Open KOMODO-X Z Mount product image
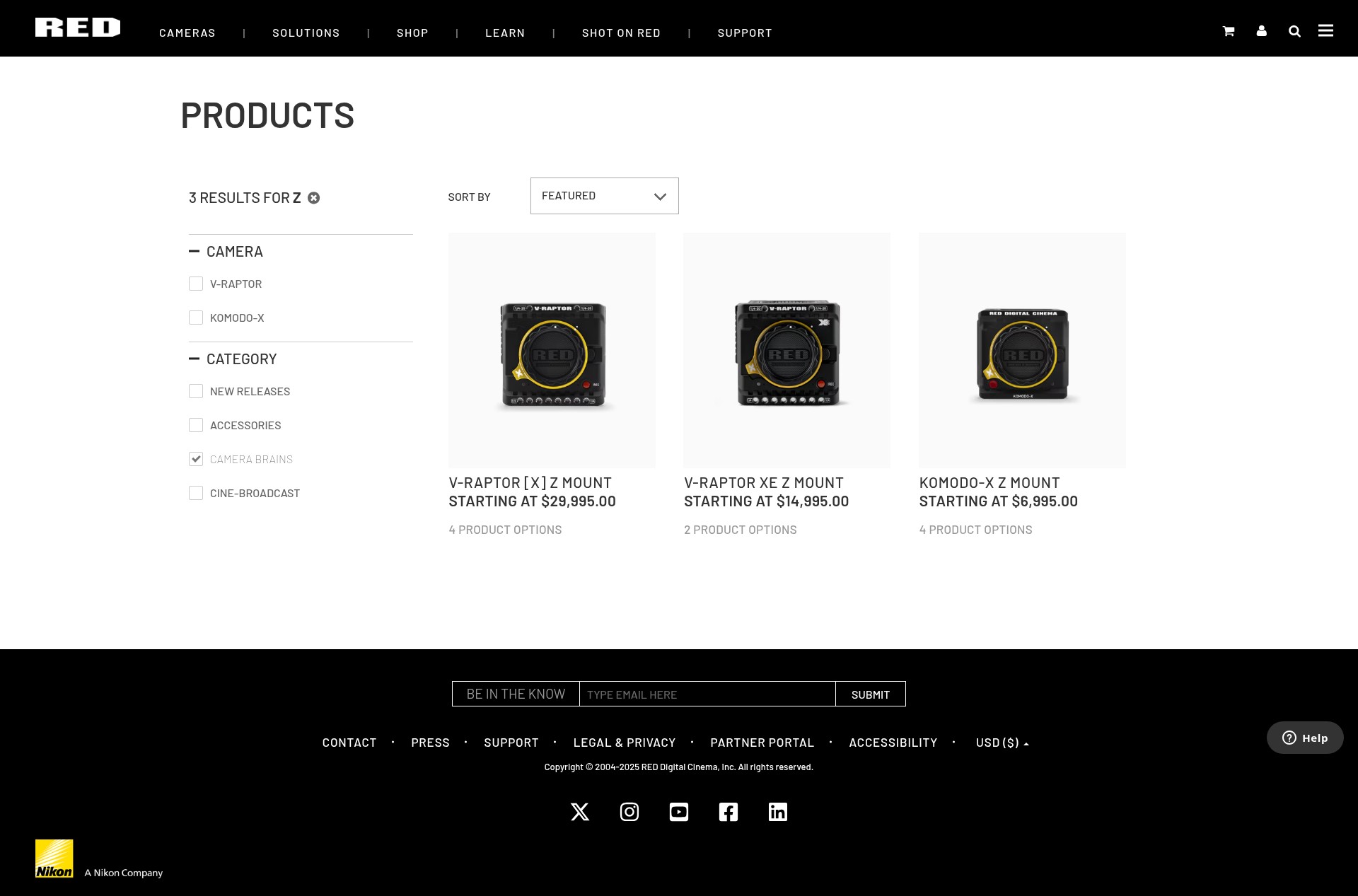The width and height of the screenshot is (1358, 896). pyautogui.click(x=1023, y=350)
